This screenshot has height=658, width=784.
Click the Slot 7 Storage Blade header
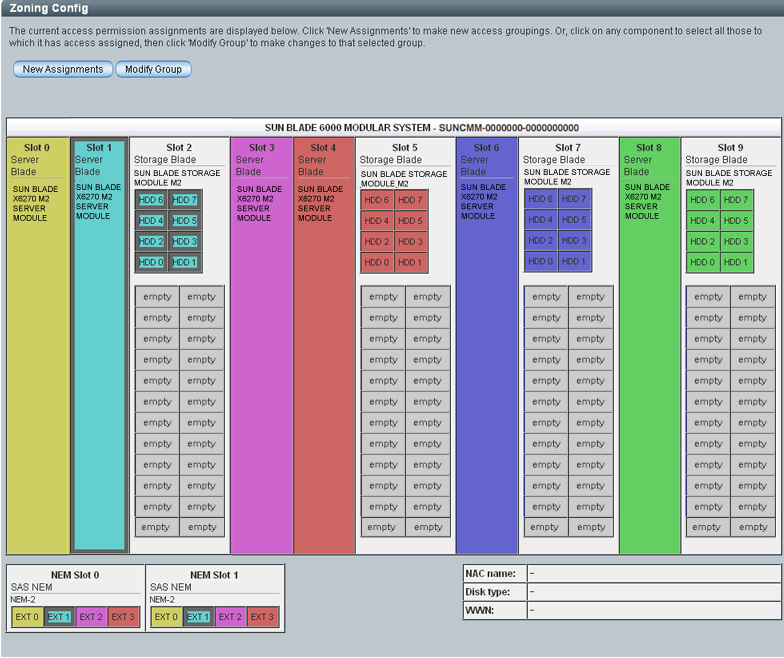pyautogui.click(x=568, y=154)
